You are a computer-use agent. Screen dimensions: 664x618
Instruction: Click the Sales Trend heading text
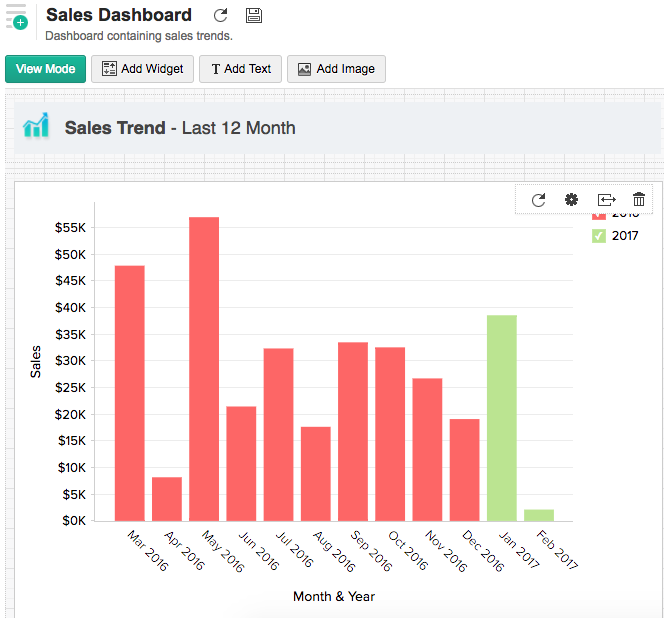pos(180,128)
